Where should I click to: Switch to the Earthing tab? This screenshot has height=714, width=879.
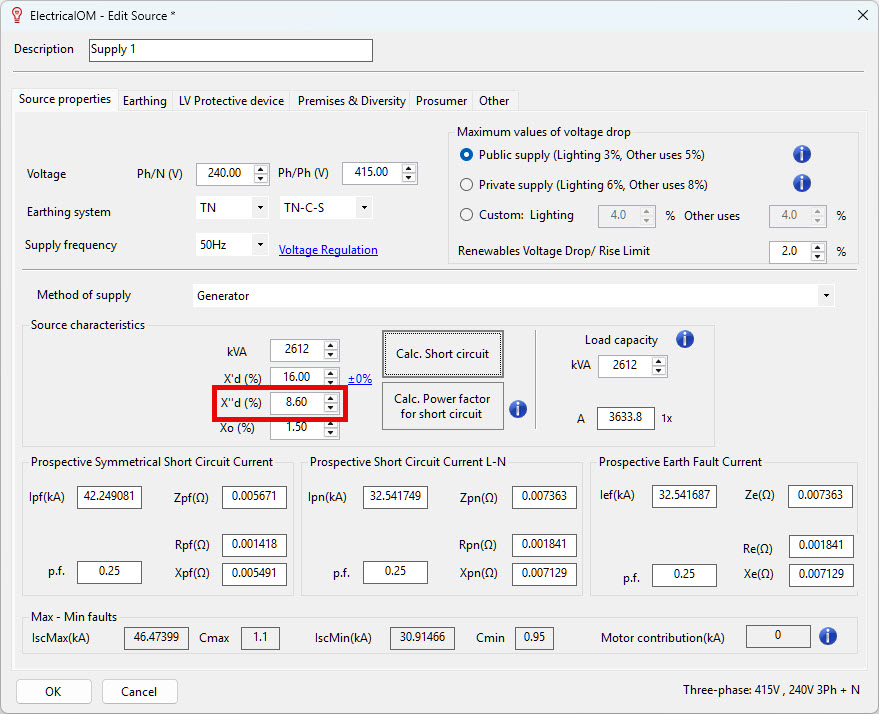coord(145,101)
